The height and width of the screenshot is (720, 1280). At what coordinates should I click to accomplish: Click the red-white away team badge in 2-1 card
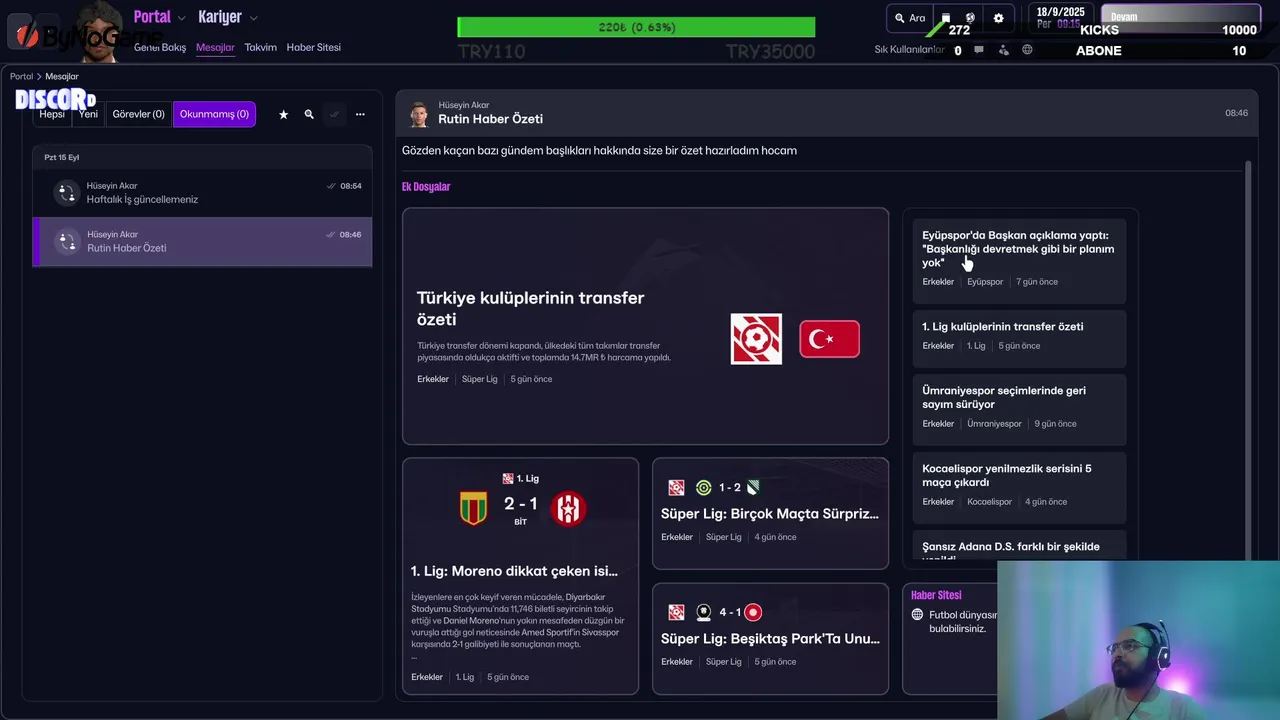coord(568,509)
